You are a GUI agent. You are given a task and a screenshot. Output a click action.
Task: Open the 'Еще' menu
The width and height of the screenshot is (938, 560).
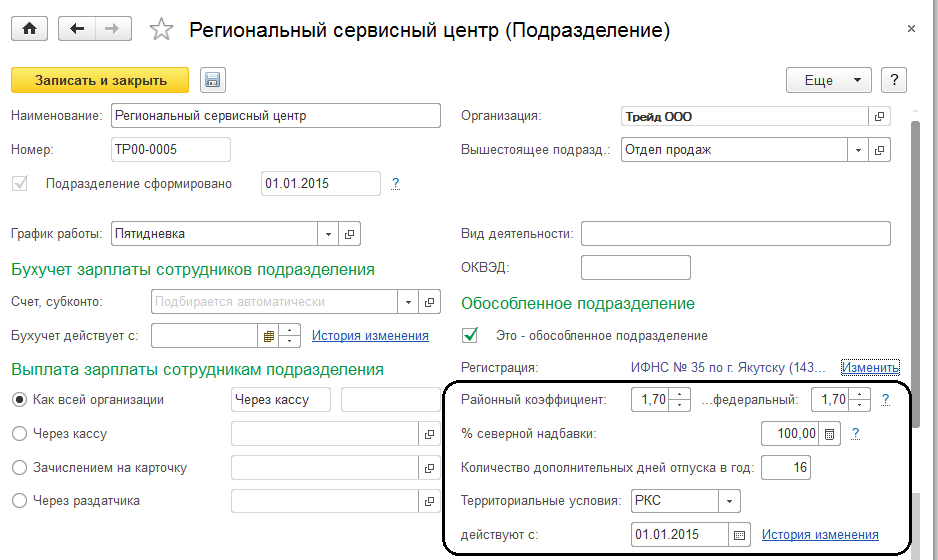[830, 80]
